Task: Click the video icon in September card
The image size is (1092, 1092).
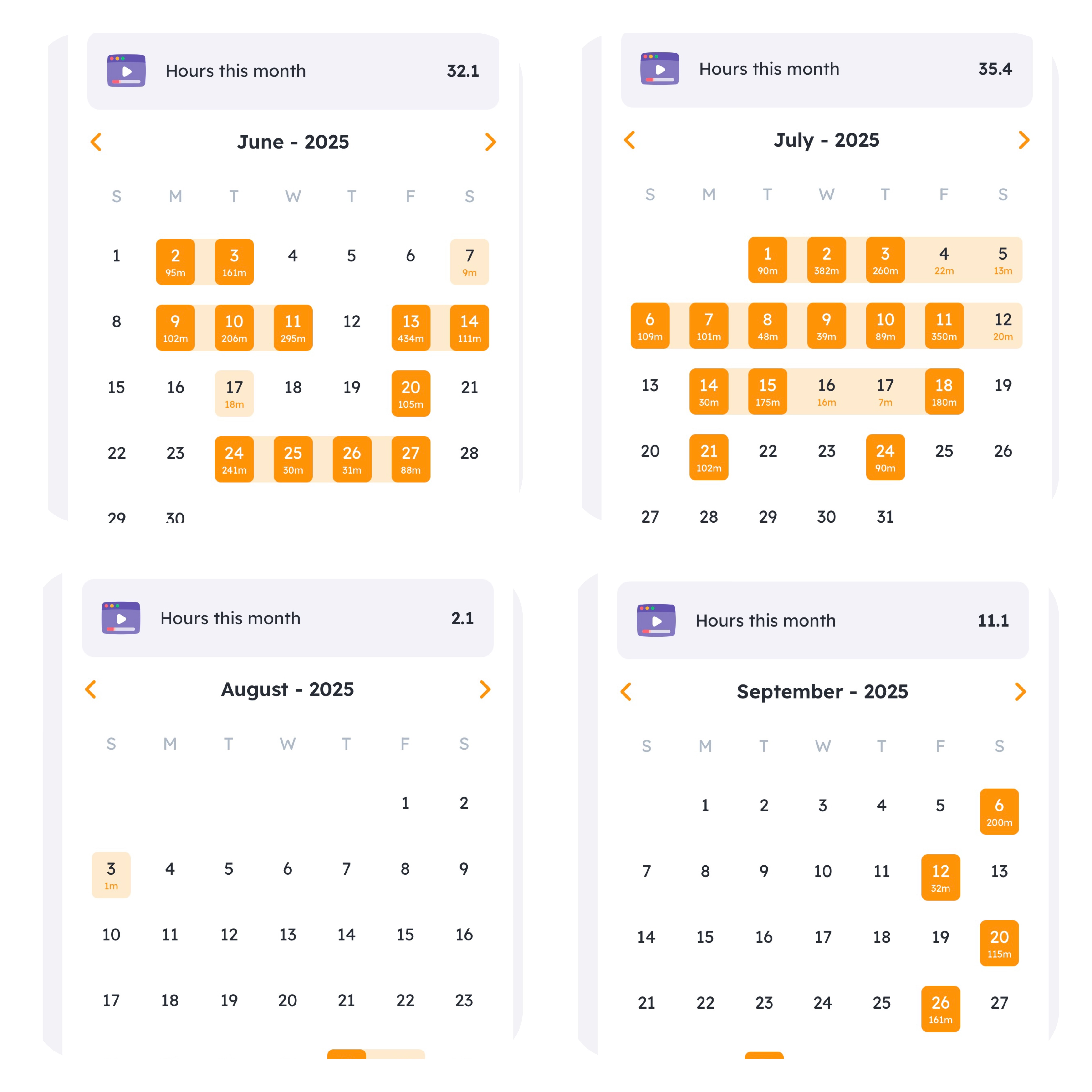Action: pyautogui.click(x=656, y=620)
